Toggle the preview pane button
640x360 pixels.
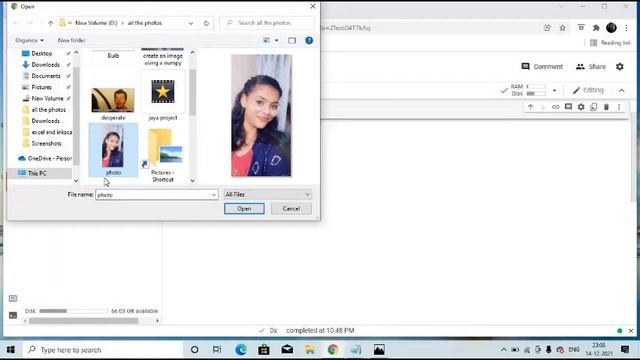pyautogui.click(x=292, y=40)
